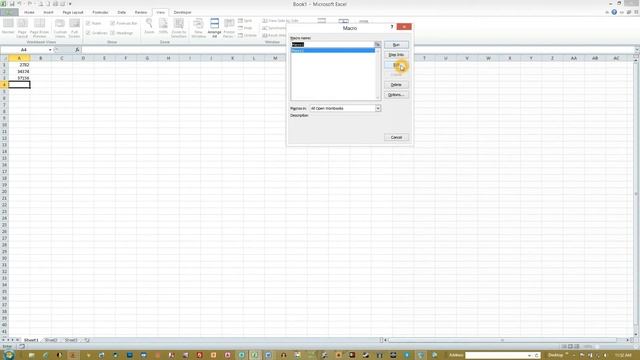Screen dimensions: 640x360
Task: Click the Macro name input field
Action: 333,44
